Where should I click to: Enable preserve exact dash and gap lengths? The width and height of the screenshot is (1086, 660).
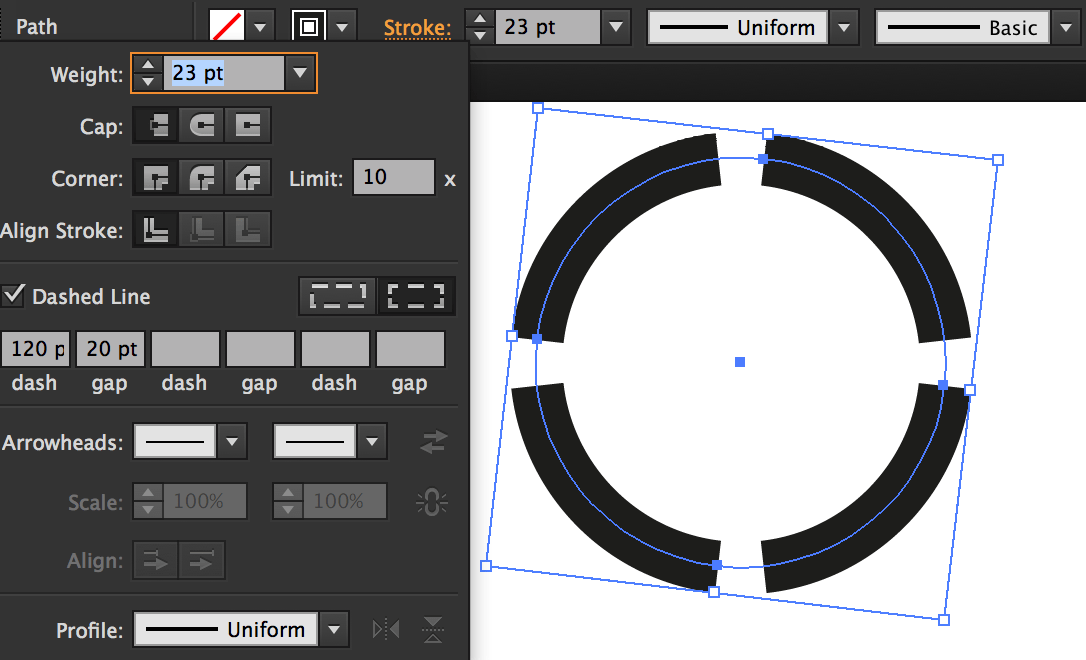click(337, 295)
